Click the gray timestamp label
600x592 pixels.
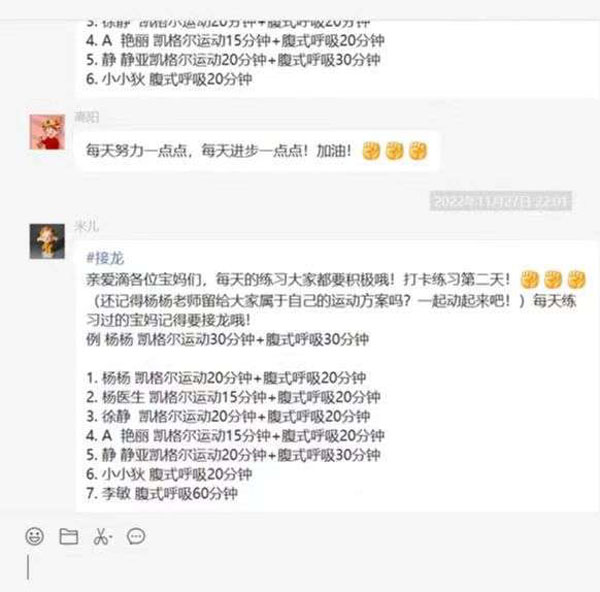tap(501, 201)
